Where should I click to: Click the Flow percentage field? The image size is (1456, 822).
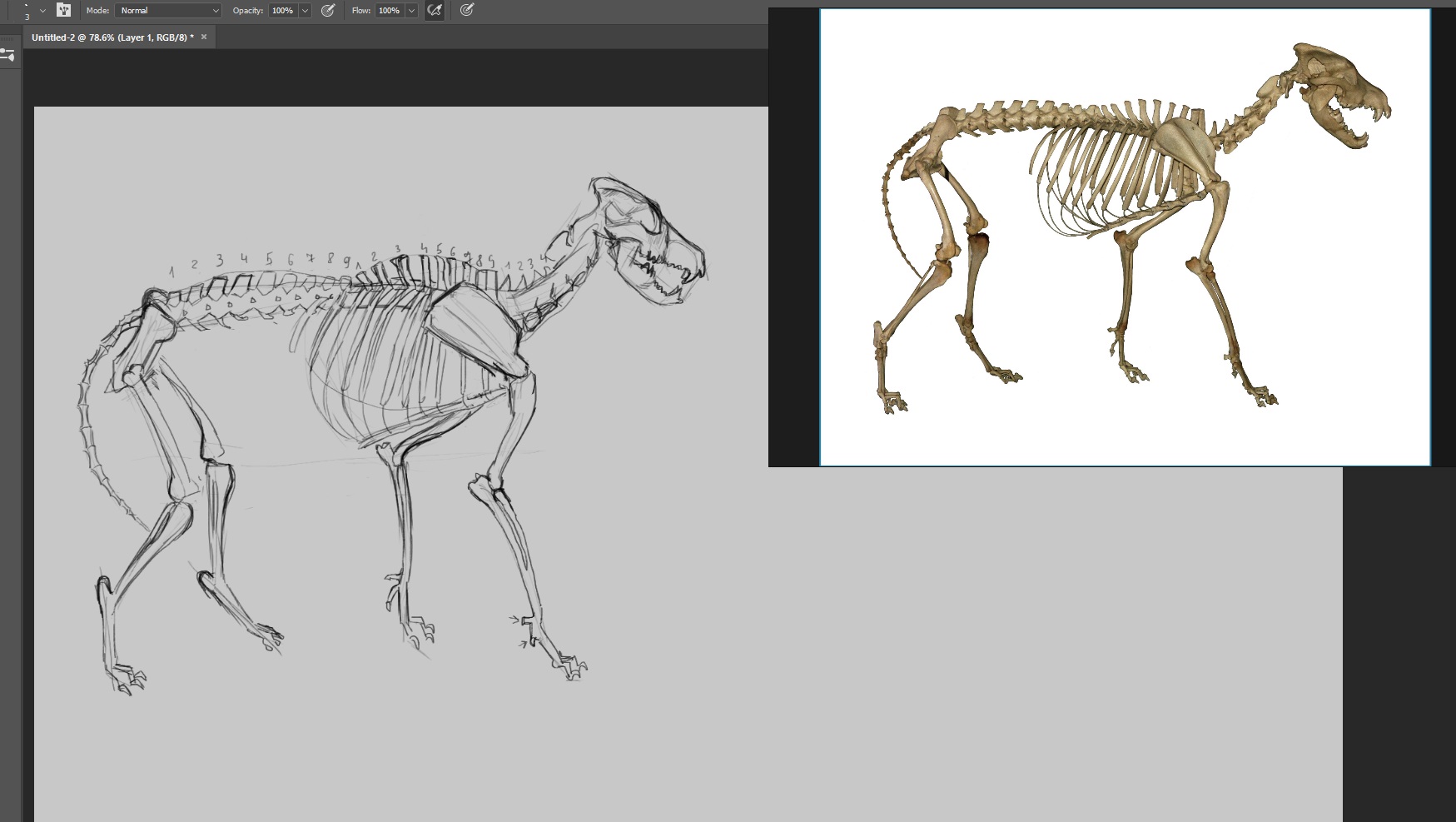tap(389, 11)
